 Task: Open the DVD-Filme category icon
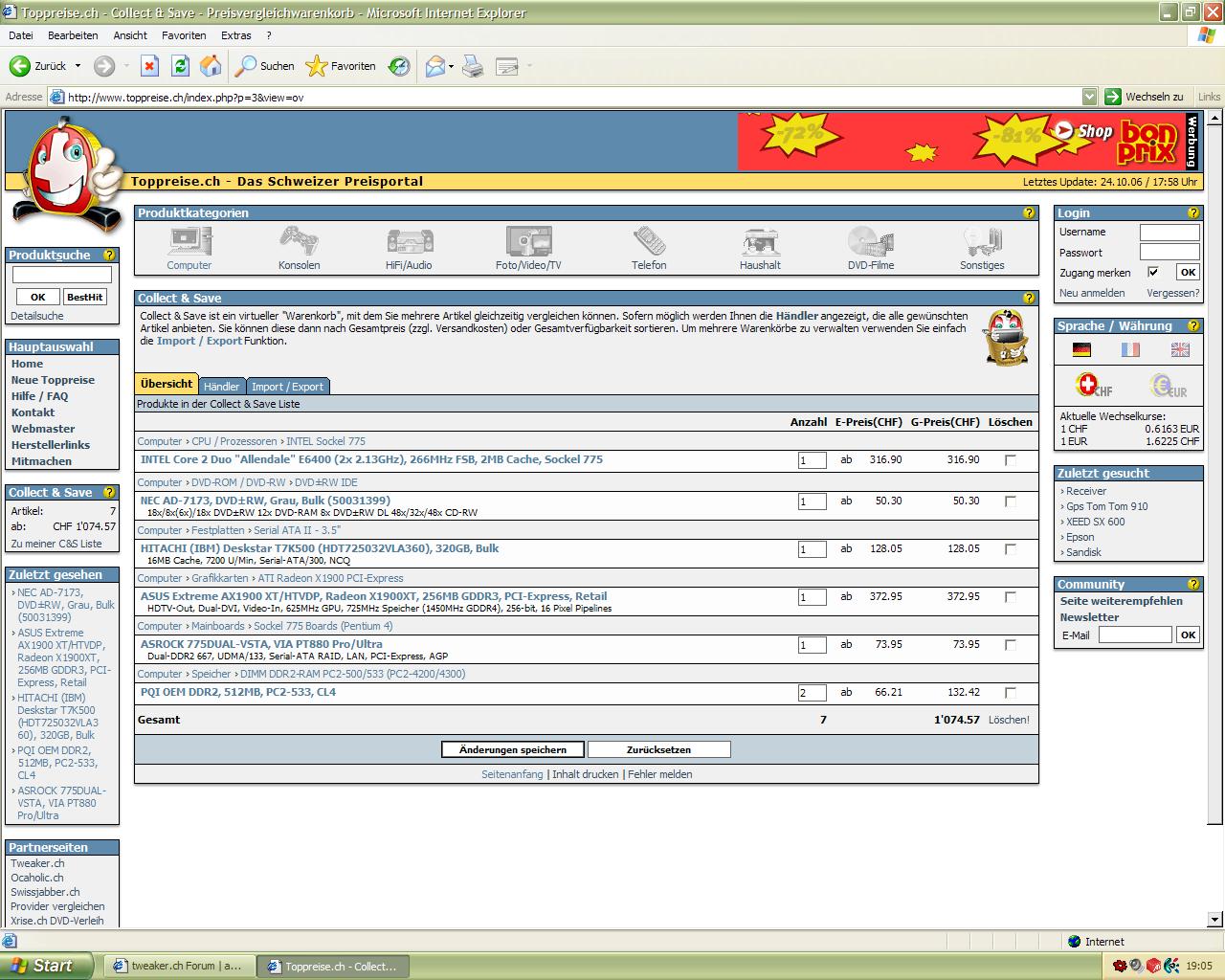click(870, 241)
